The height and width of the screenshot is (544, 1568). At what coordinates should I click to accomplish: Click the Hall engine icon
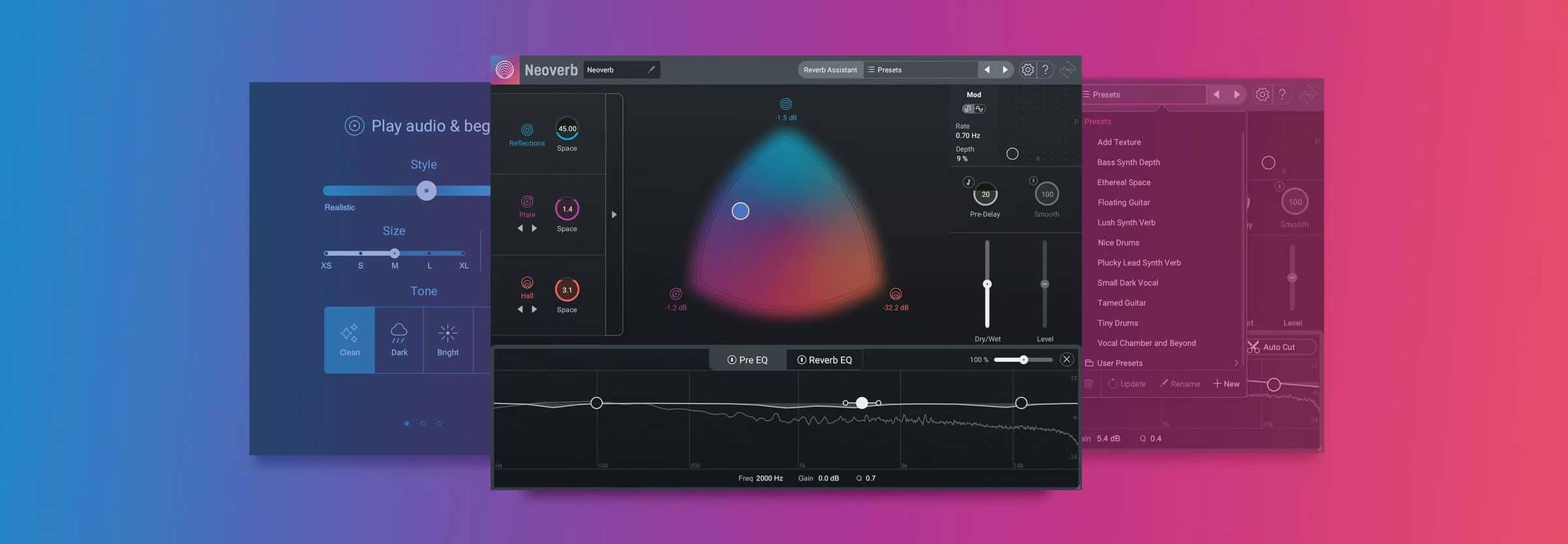527,283
